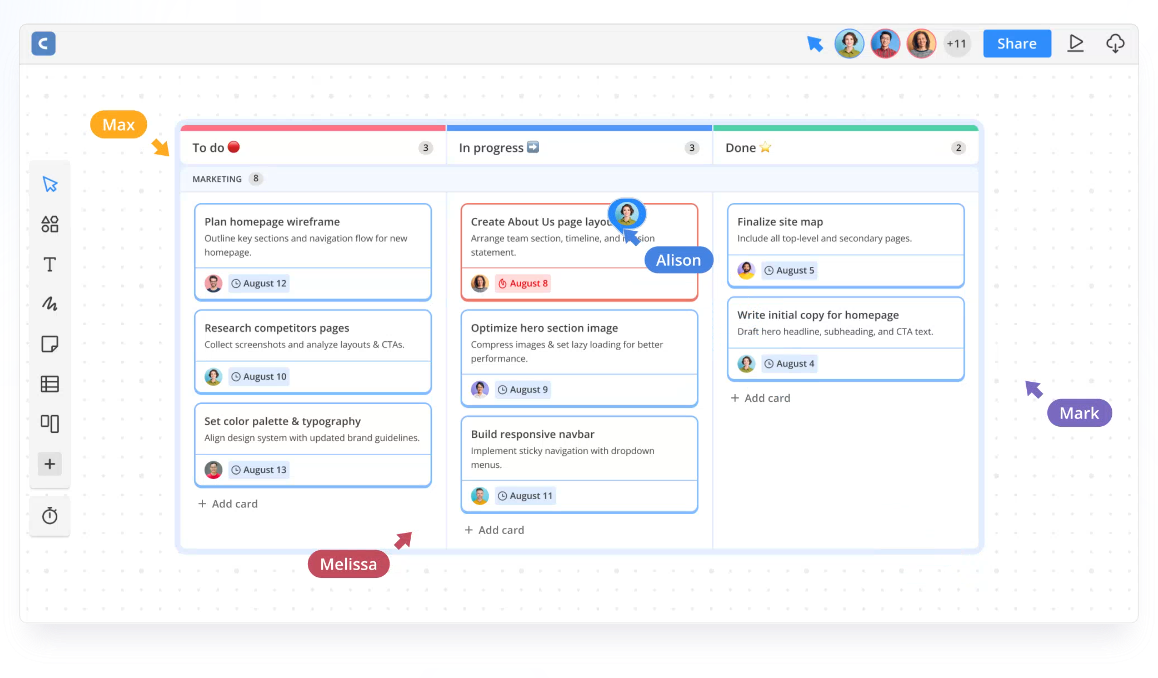Click the plus more-tools button in sidebar
The width and height of the screenshot is (1158, 678).
(49, 464)
